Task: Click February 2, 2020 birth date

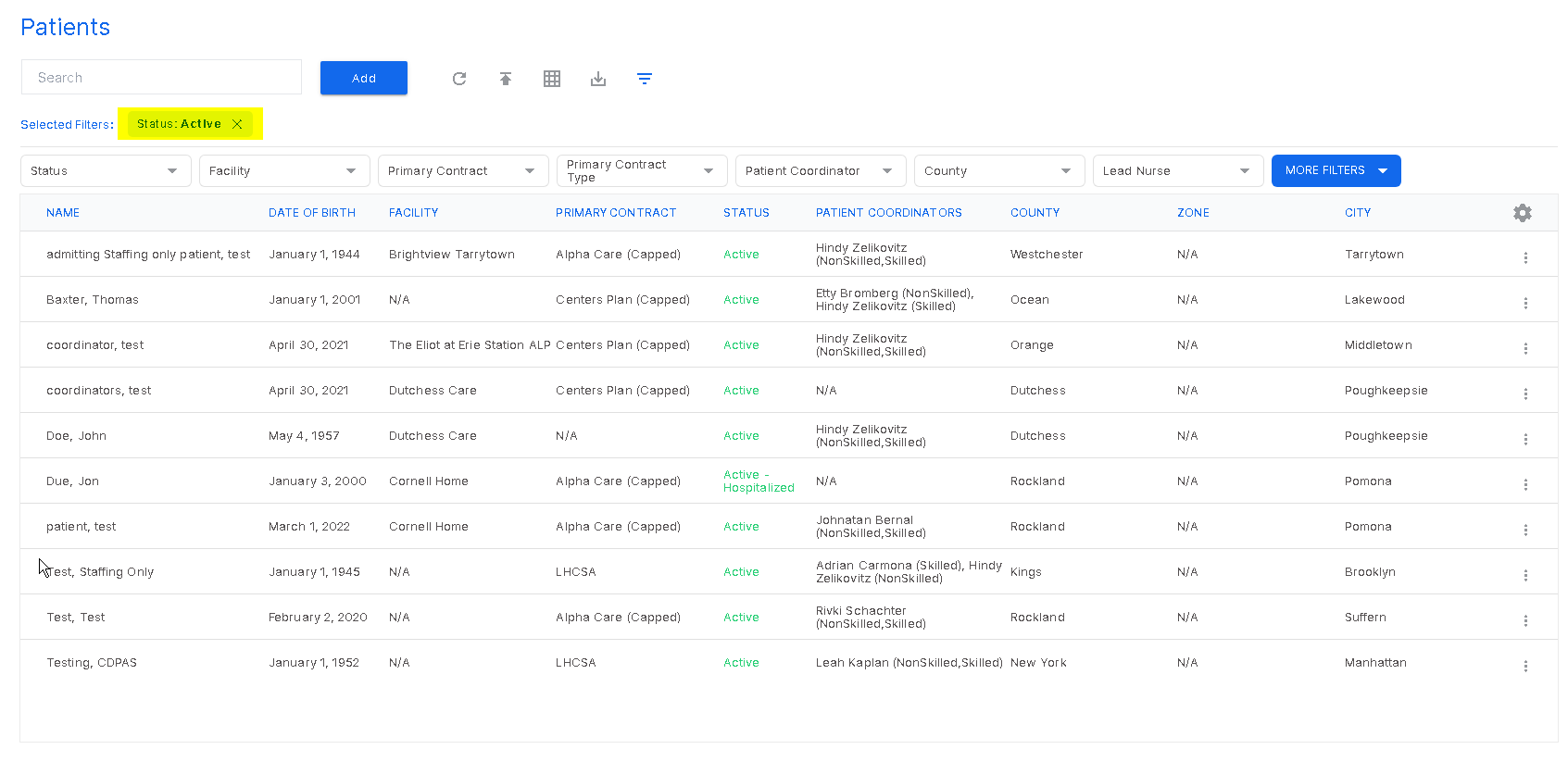Action: coord(318,618)
